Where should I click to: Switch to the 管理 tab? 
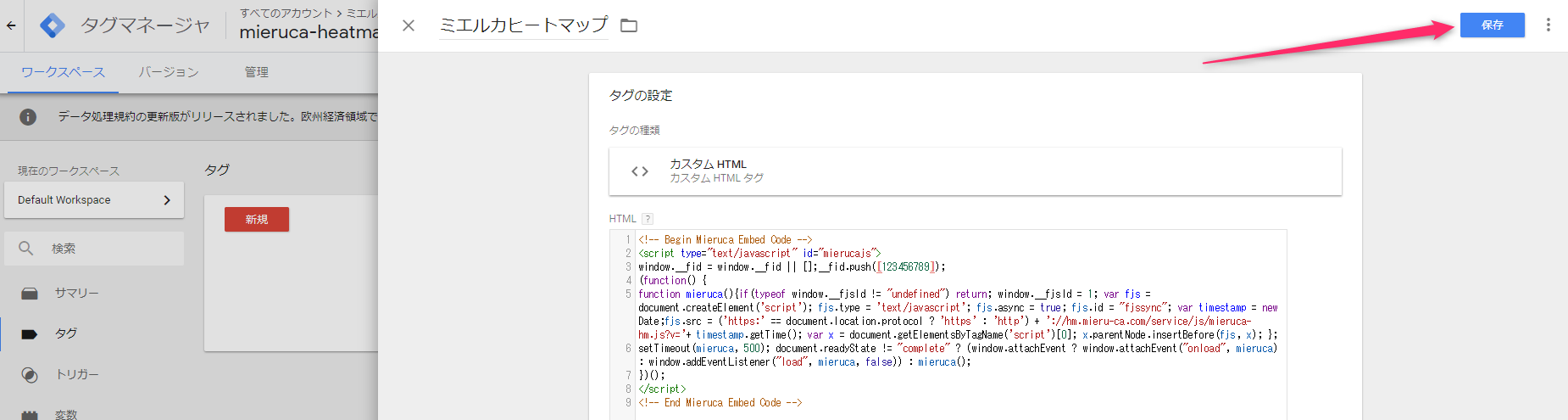pyautogui.click(x=256, y=72)
